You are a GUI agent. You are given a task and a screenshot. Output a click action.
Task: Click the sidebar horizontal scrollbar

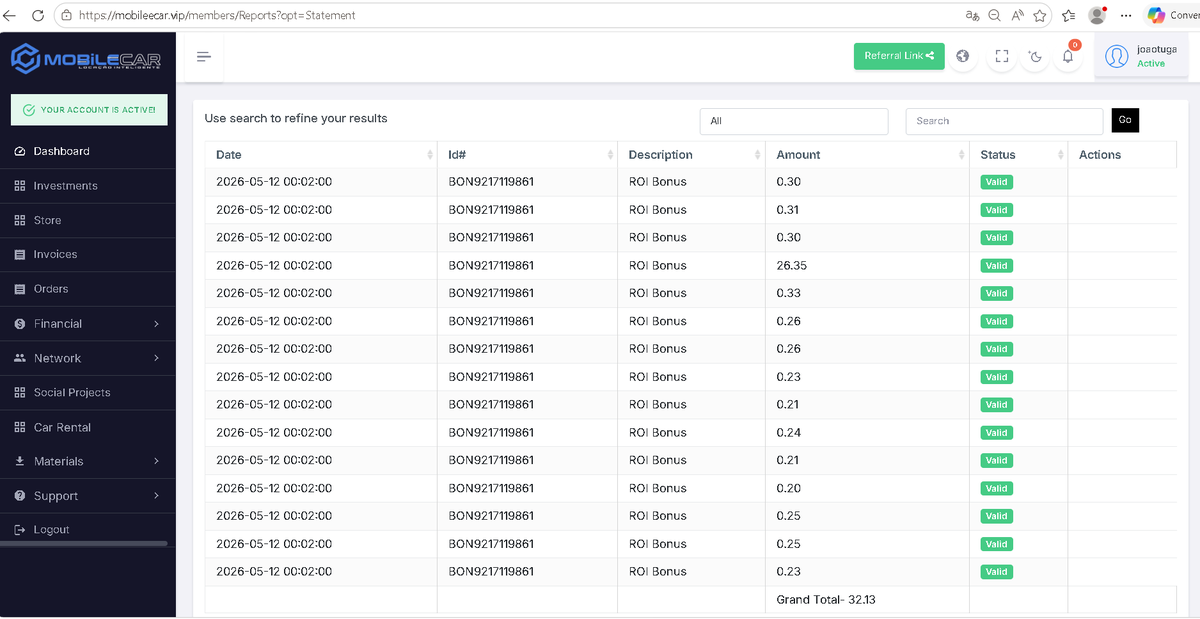click(84, 544)
